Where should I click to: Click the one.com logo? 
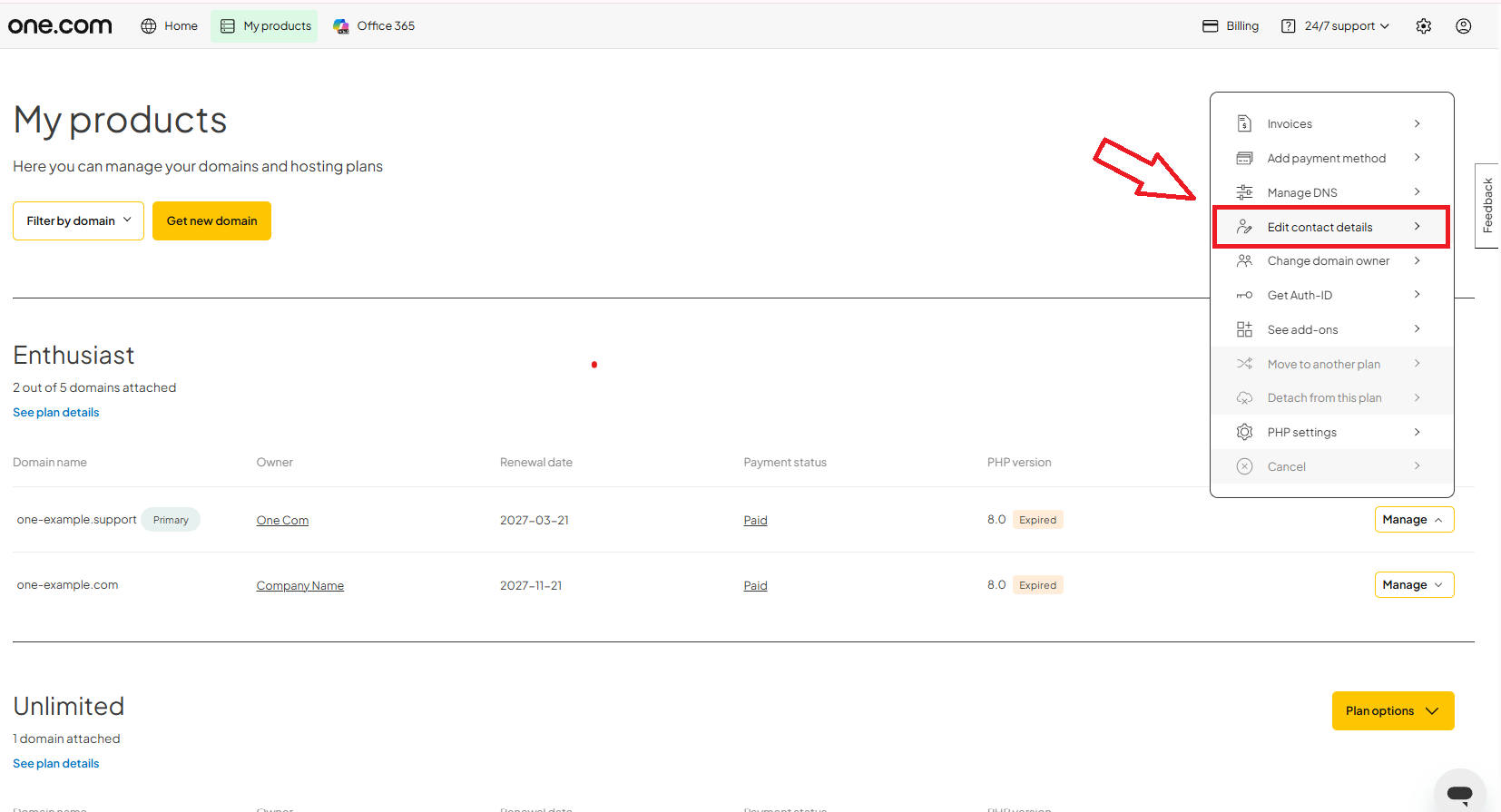point(60,26)
